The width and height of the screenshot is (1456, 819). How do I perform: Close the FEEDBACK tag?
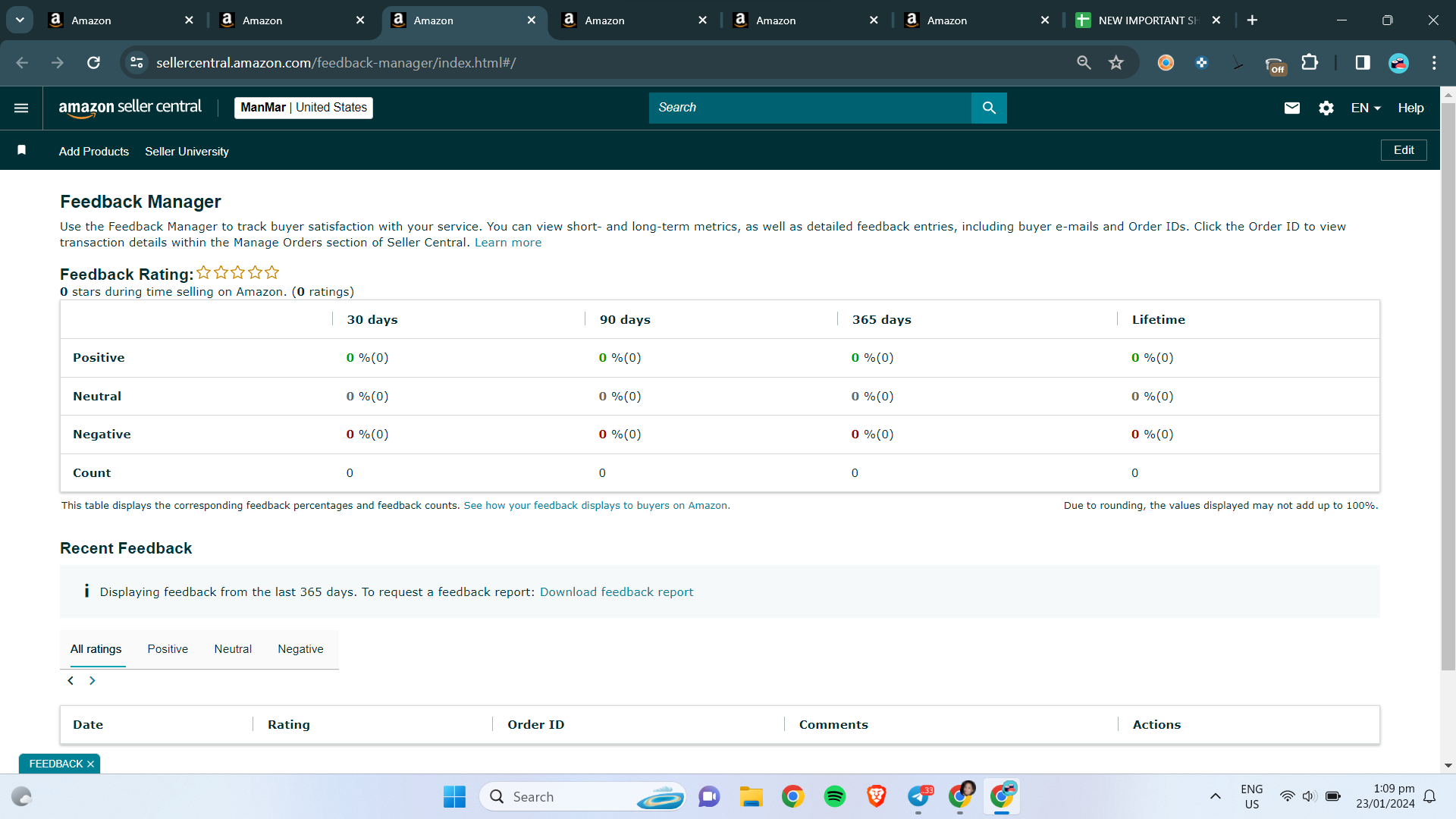(90, 764)
